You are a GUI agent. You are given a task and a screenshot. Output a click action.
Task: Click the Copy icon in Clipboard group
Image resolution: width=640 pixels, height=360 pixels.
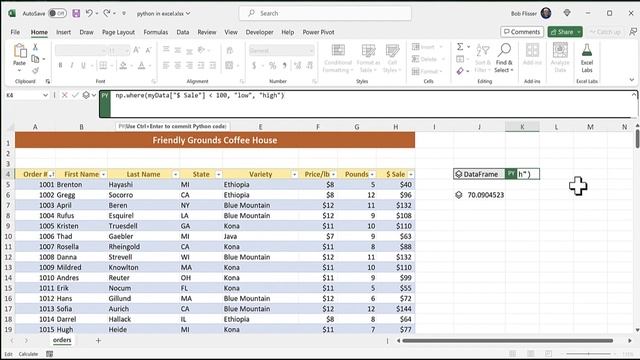36,59
